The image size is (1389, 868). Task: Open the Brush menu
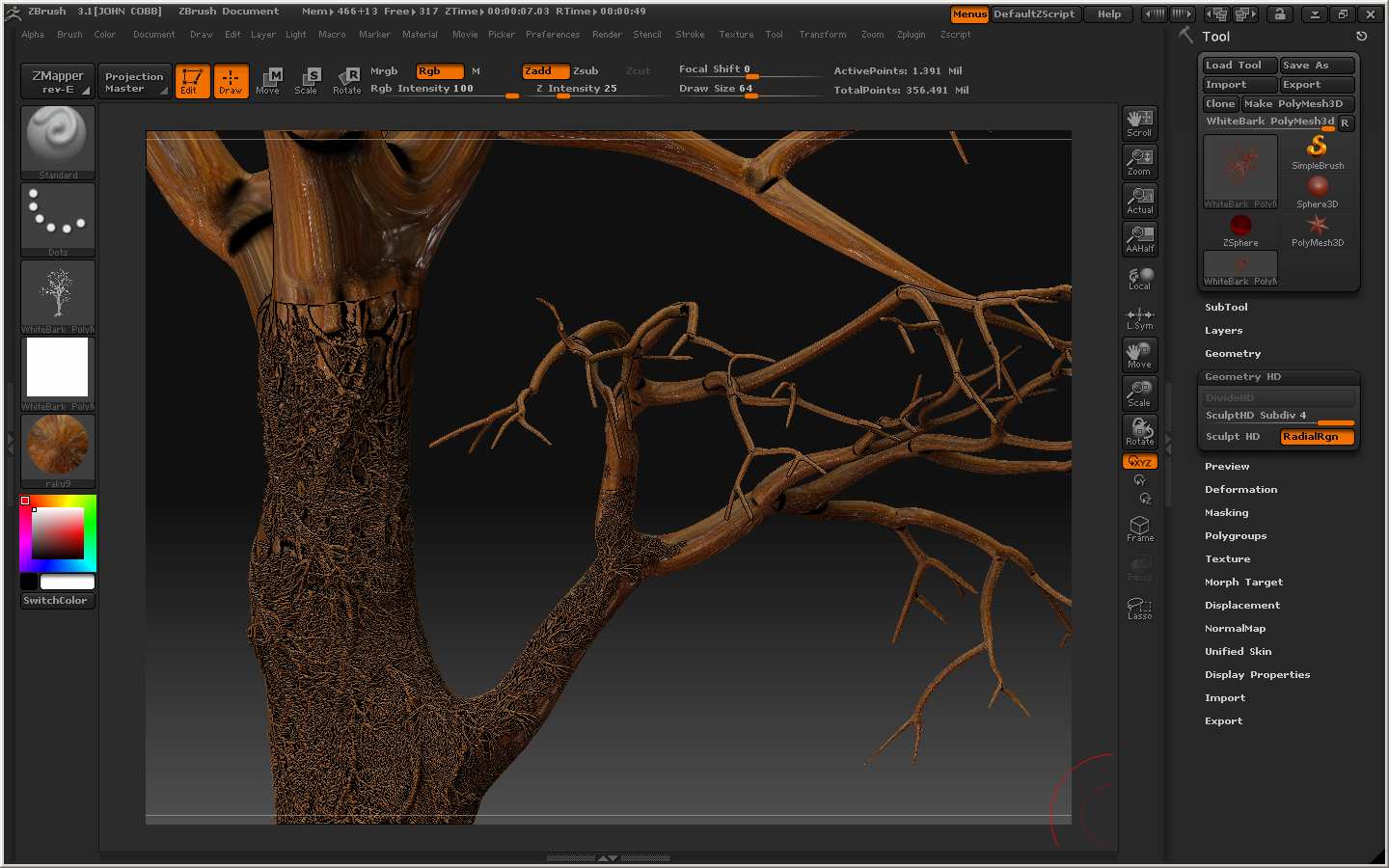[x=69, y=35]
